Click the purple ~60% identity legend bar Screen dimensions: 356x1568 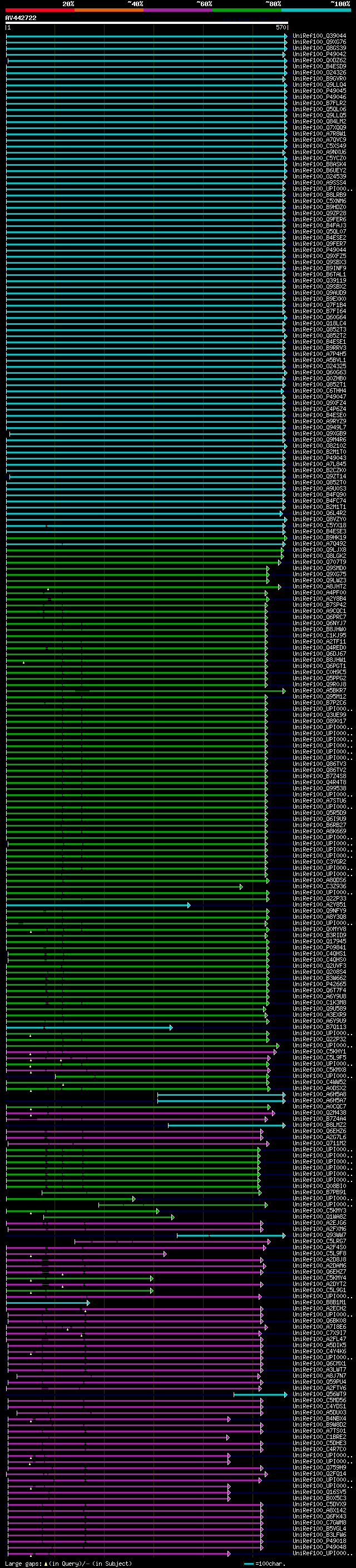coord(177,10)
